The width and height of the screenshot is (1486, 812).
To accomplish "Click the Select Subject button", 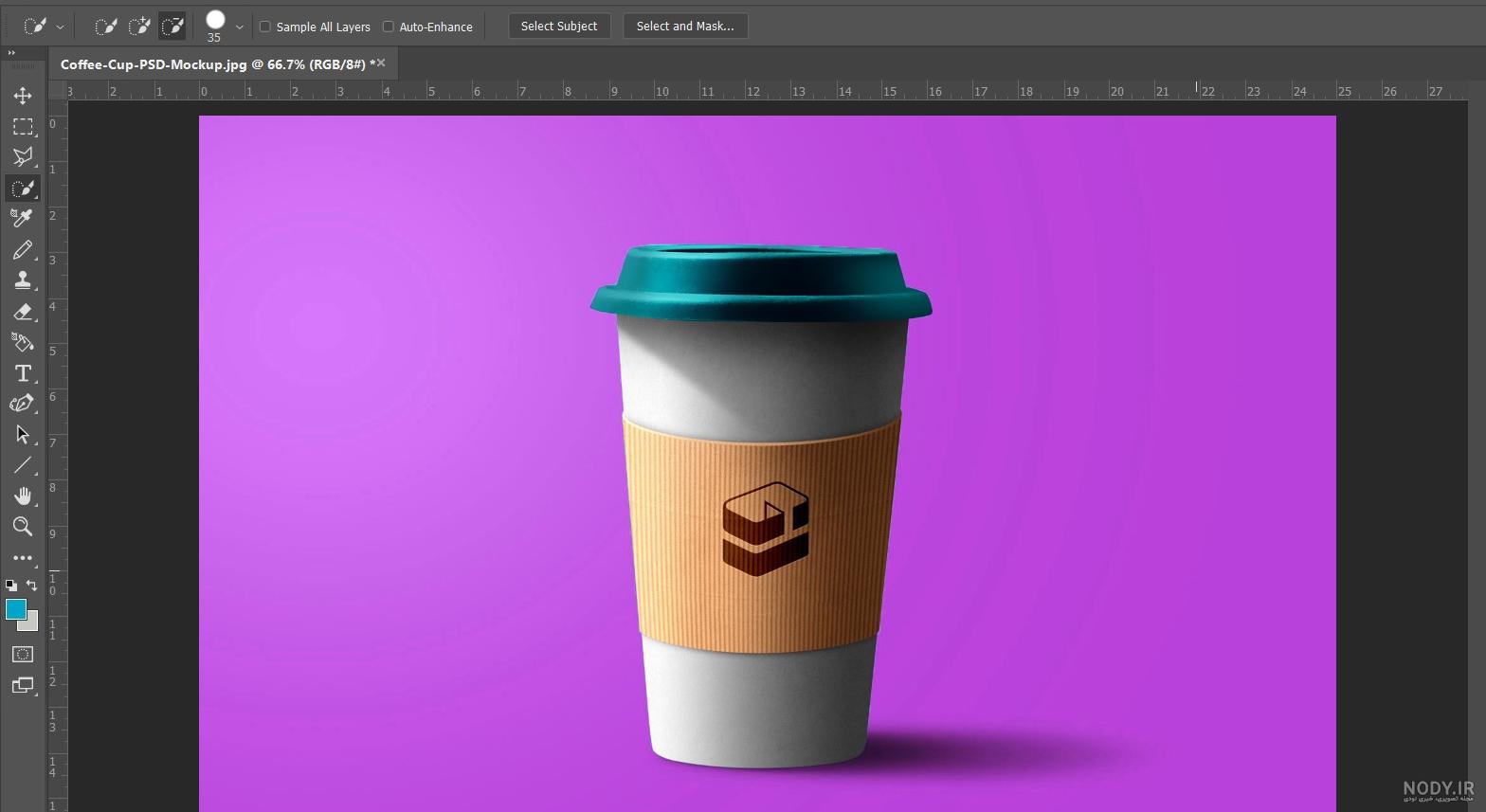I will [x=559, y=27].
